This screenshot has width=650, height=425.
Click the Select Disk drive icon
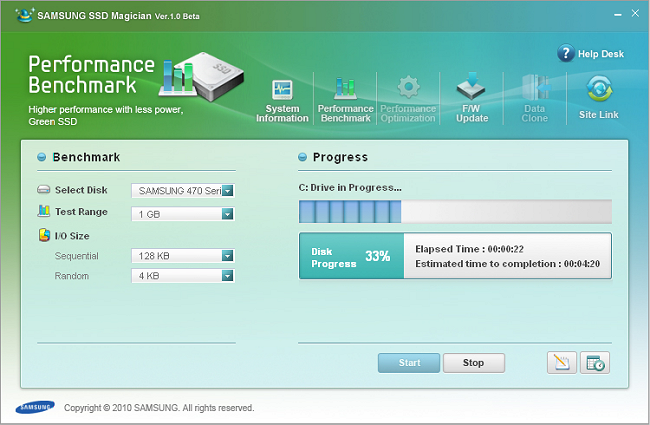click(x=44, y=189)
